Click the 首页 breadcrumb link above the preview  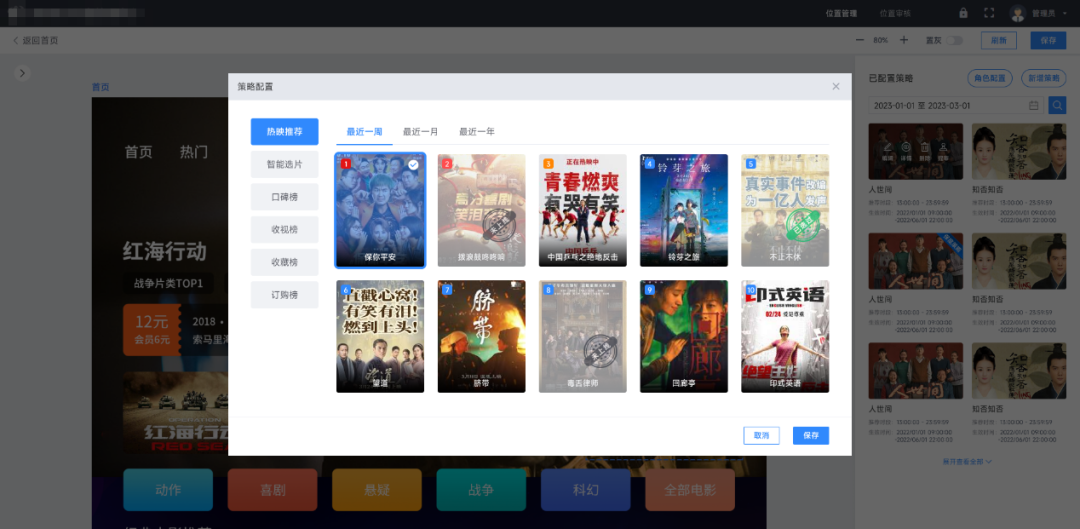[x=101, y=87]
